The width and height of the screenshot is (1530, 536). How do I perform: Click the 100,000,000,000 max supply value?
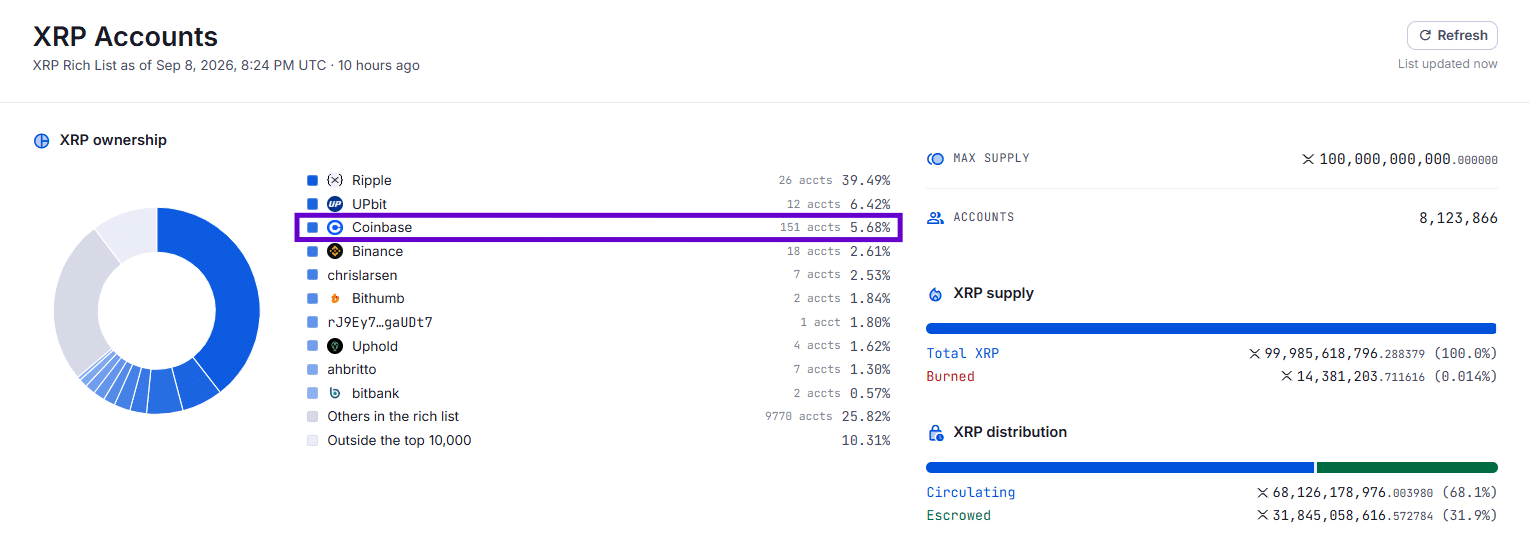1399,159
